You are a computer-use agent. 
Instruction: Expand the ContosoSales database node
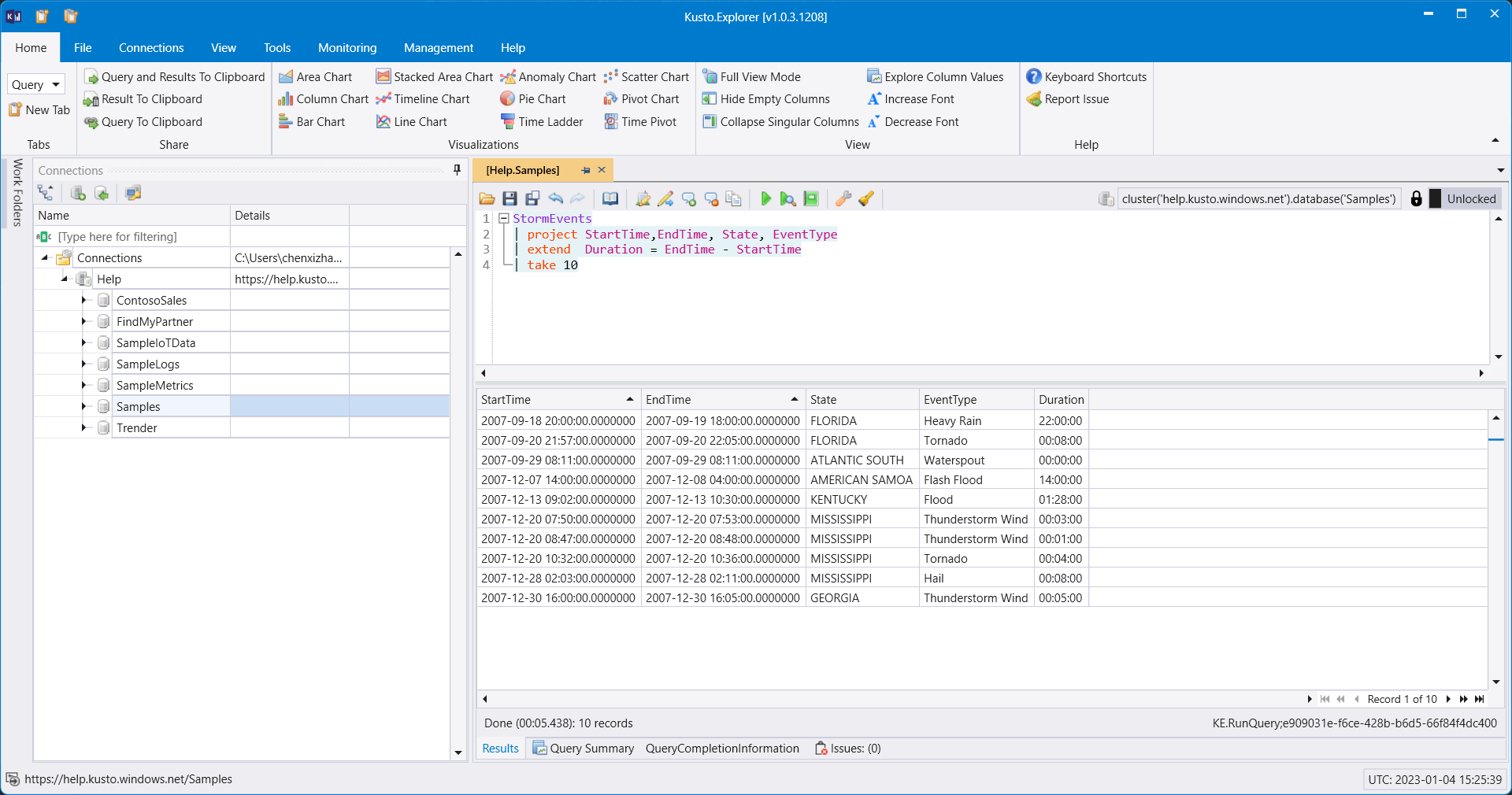83,300
